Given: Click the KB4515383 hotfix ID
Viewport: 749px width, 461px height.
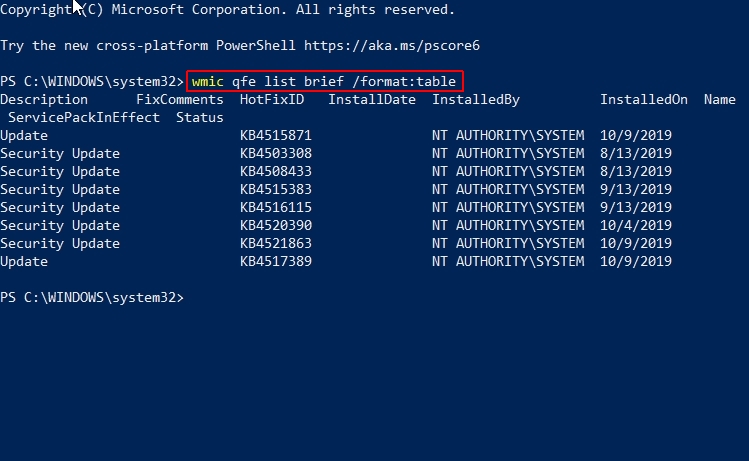Looking at the screenshot, I should click(x=276, y=190).
